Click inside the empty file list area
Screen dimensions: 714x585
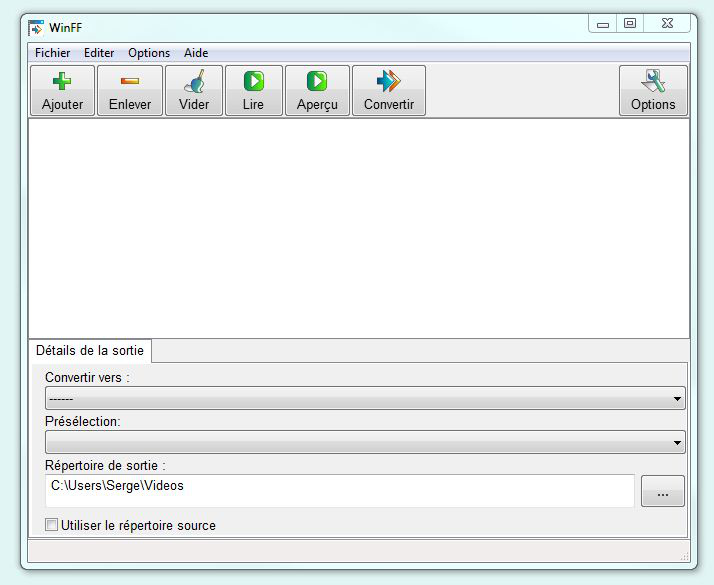click(358, 228)
